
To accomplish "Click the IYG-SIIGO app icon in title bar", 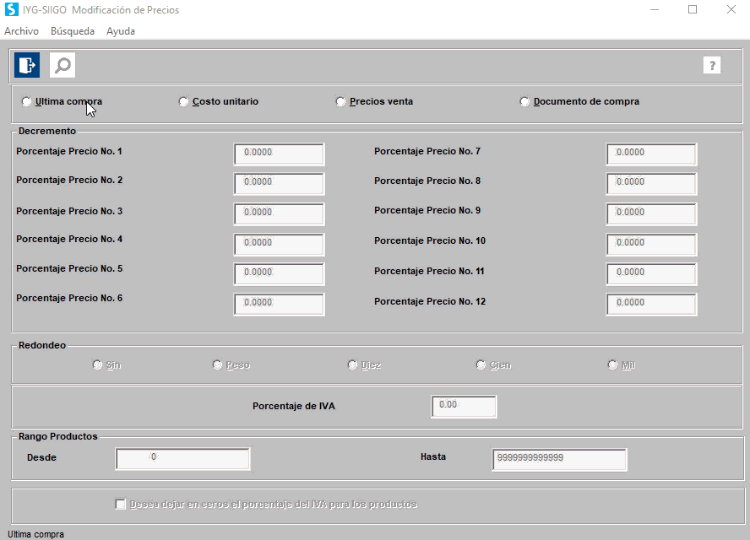I will (11, 9).
